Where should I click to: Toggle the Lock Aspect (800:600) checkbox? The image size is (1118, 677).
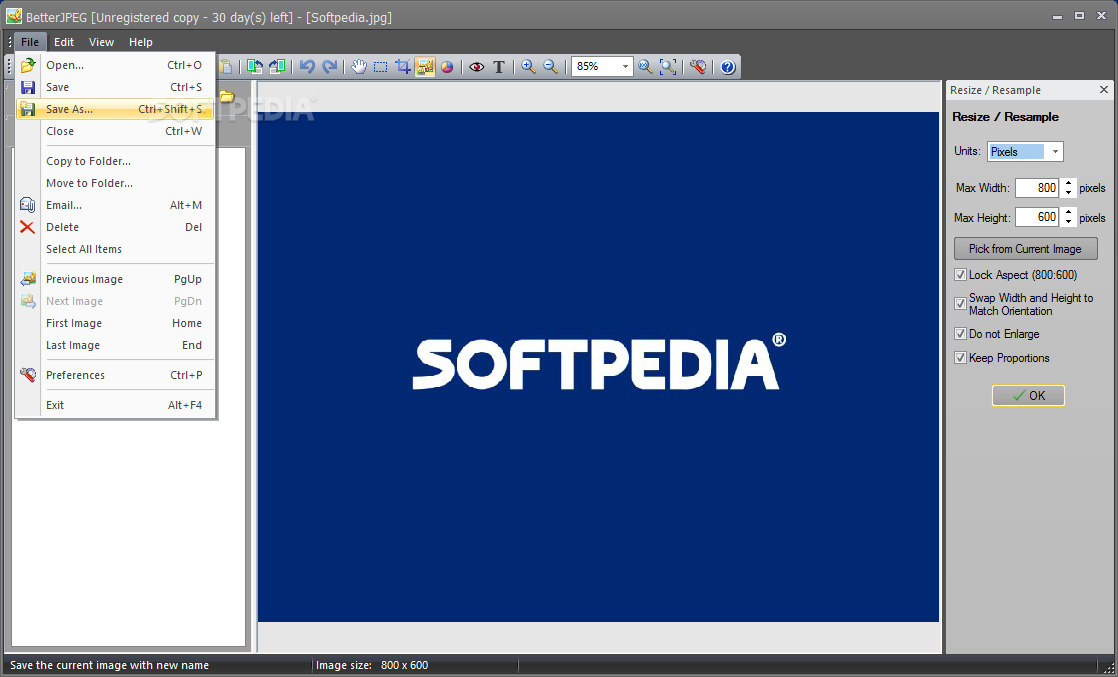point(960,275)
